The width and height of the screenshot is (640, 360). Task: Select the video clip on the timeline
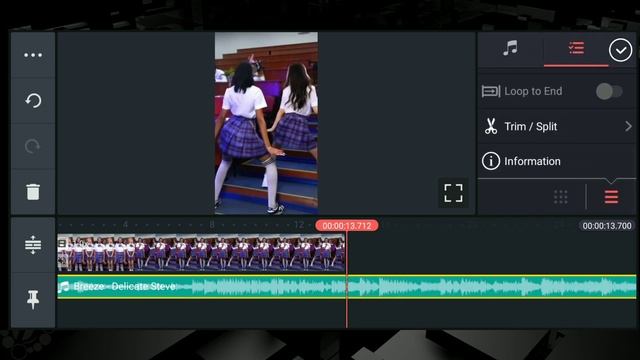pos(201,253)
